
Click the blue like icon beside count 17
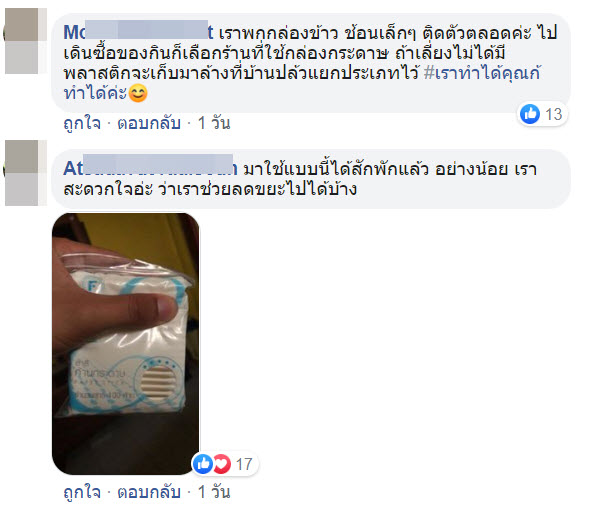203,464
